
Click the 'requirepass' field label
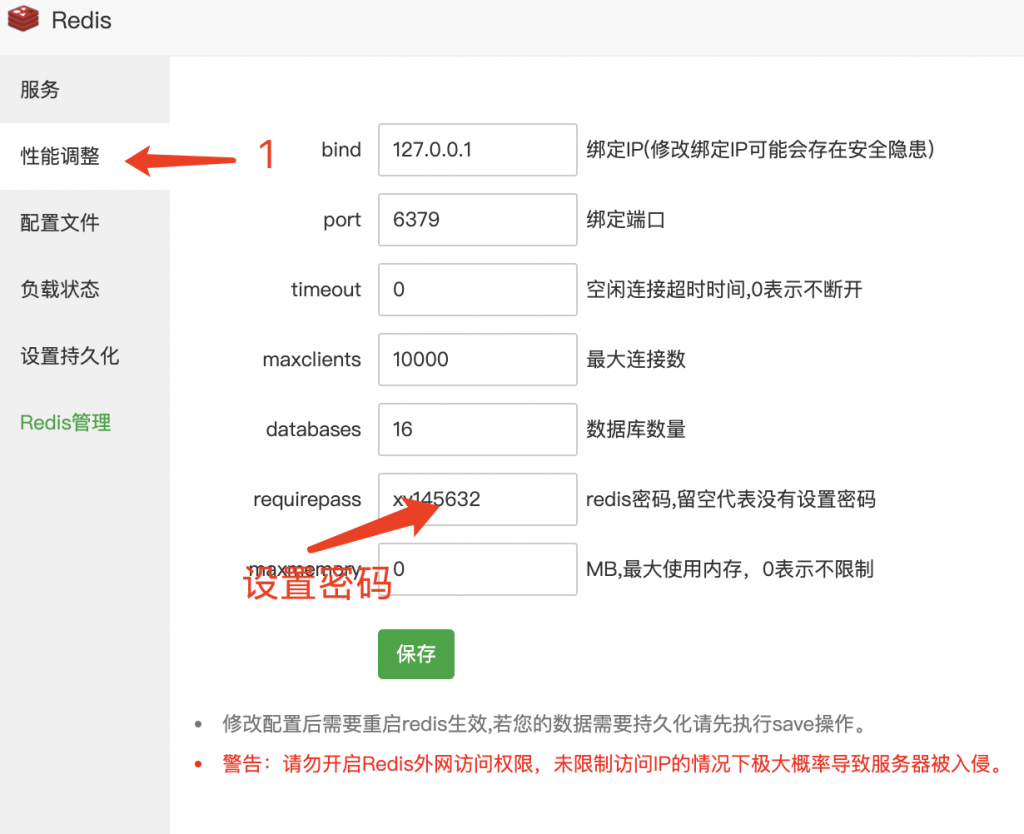307,500
